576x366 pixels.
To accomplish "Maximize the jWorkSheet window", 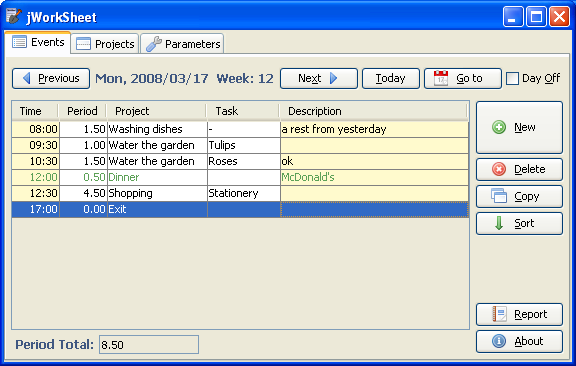I will tap(536, 17).
